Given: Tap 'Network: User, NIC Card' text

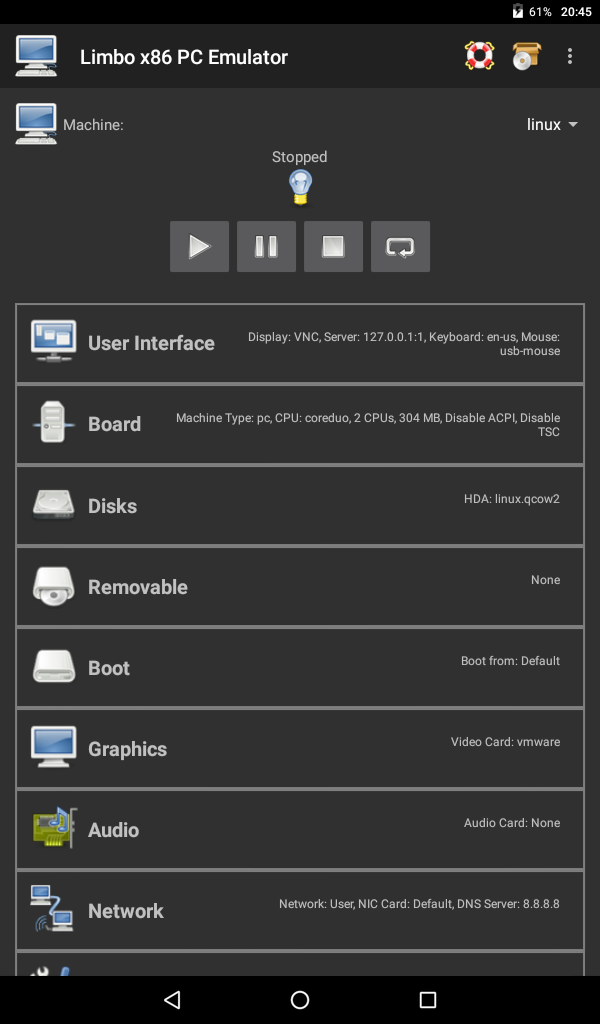Looking at the screenshot, I should point(419,903).
